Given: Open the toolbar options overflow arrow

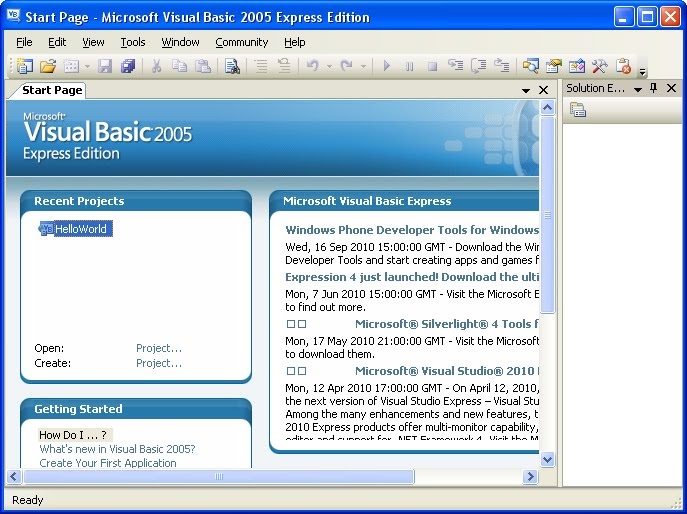Looking at the screenshot, I should (x=643, y=72).
